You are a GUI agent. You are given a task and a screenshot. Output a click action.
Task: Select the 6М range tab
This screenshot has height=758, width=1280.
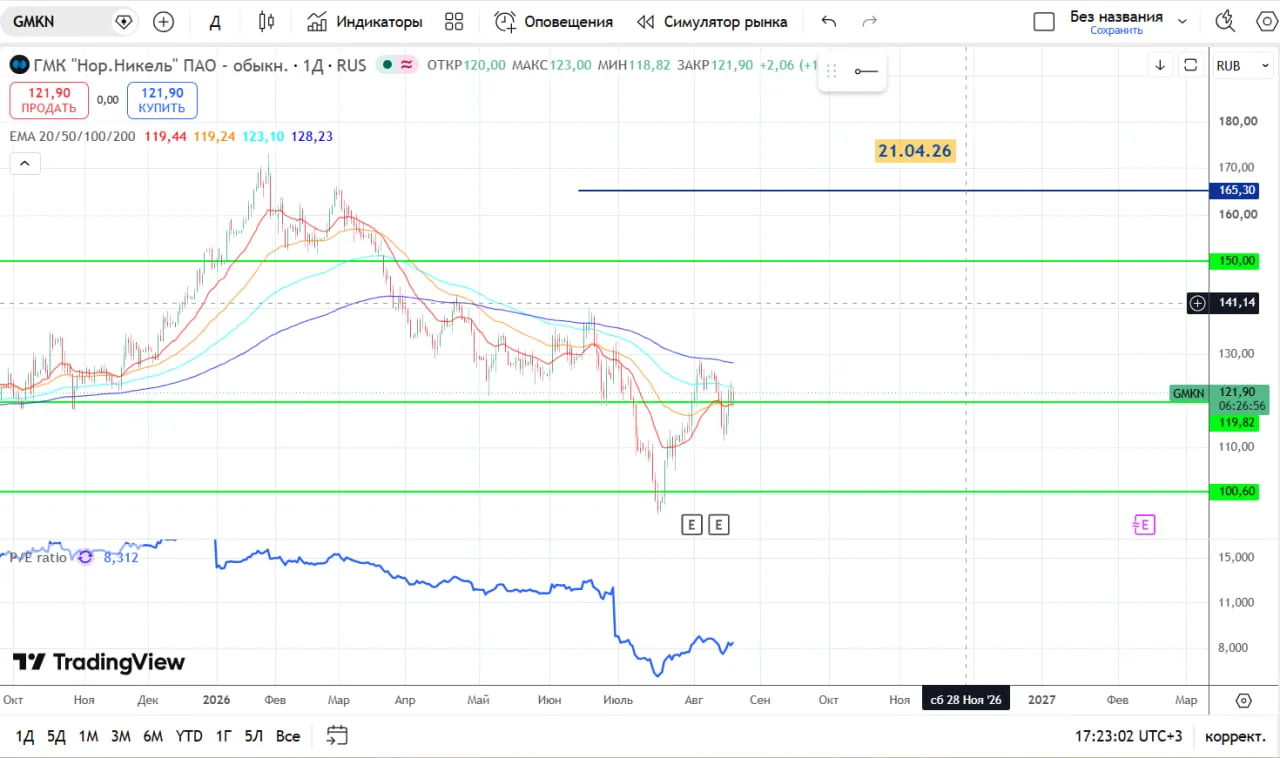click(153, 736)
